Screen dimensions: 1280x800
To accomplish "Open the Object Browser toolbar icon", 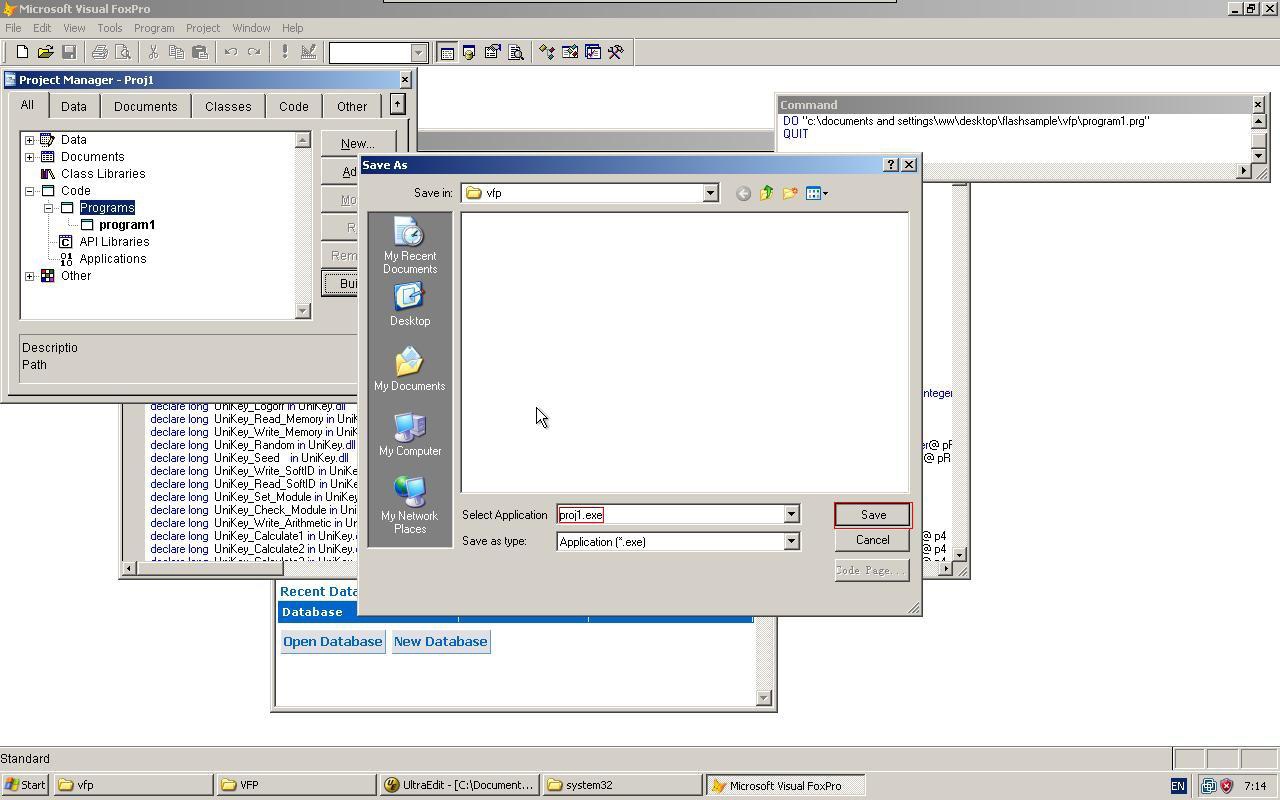I will click(x=569, y=52).
